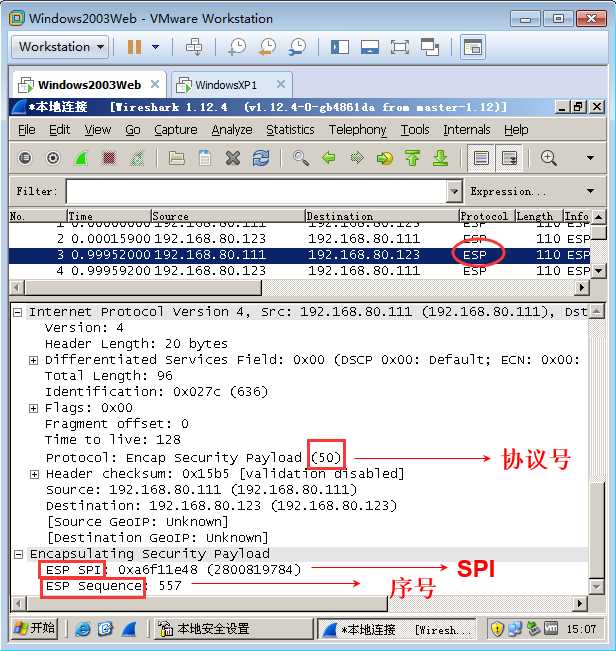616x651 pixels.
Task: Click Expression... filter button
Action: 508,191
